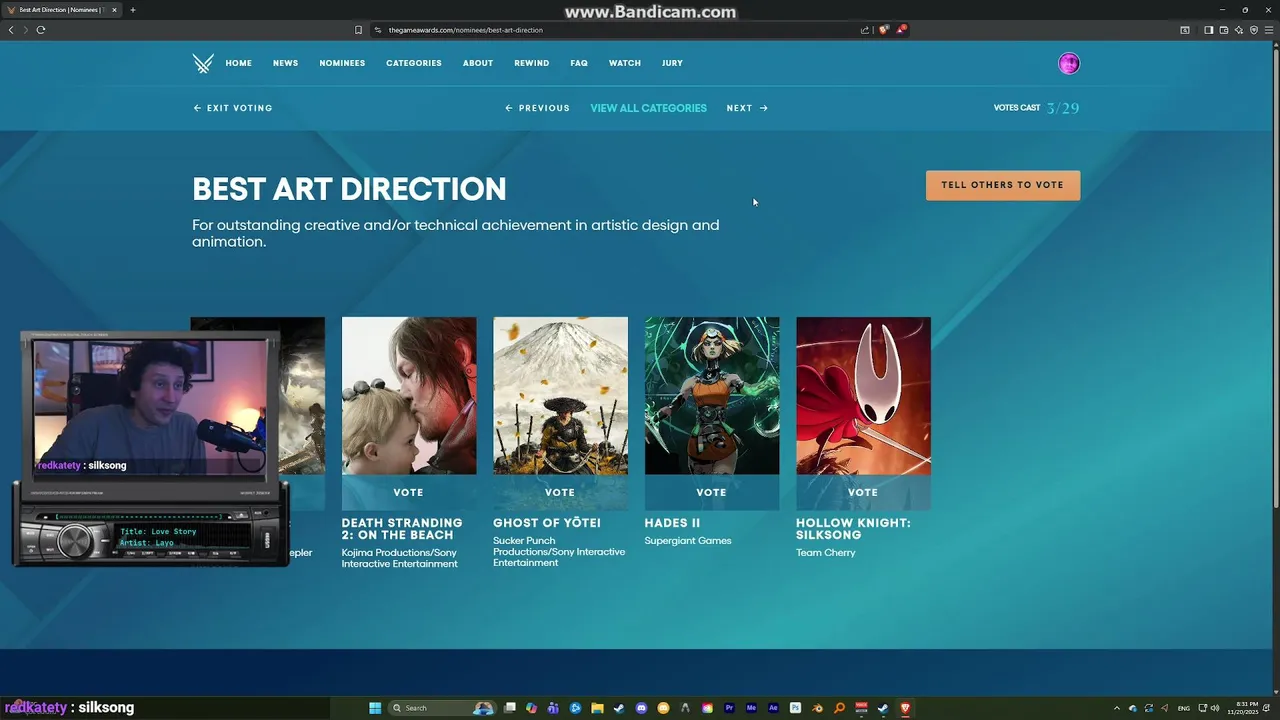The image size is (1280, 720).
Task: Click Tell Others To Vote button
Action: tap(1003, 185)
